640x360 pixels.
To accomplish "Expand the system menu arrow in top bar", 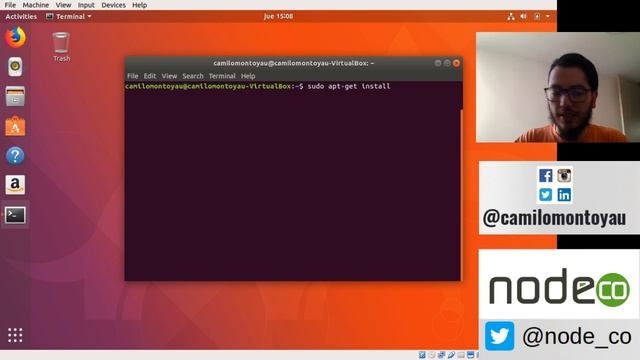I will (x=548, y=16).
